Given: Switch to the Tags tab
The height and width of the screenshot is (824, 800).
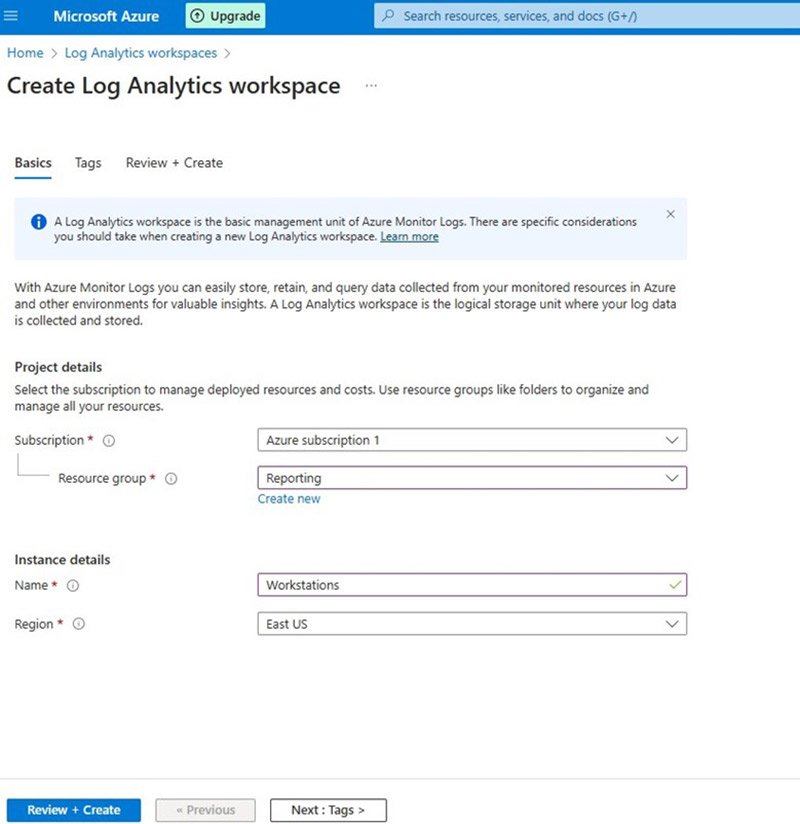Looking at the screenshot, I should 88,163.
